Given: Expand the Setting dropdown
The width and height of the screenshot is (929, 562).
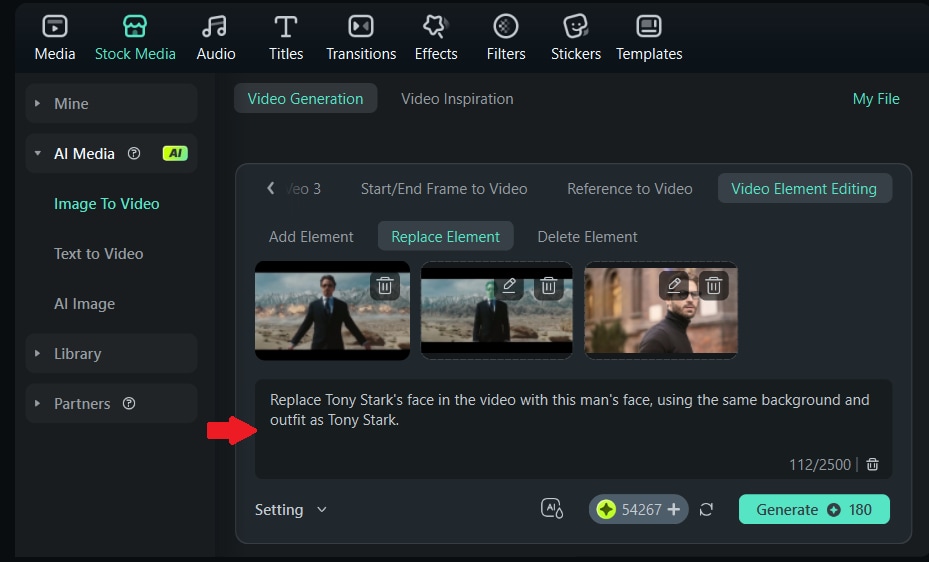Looking at the screenshot, I should click(x=290, y=510).
